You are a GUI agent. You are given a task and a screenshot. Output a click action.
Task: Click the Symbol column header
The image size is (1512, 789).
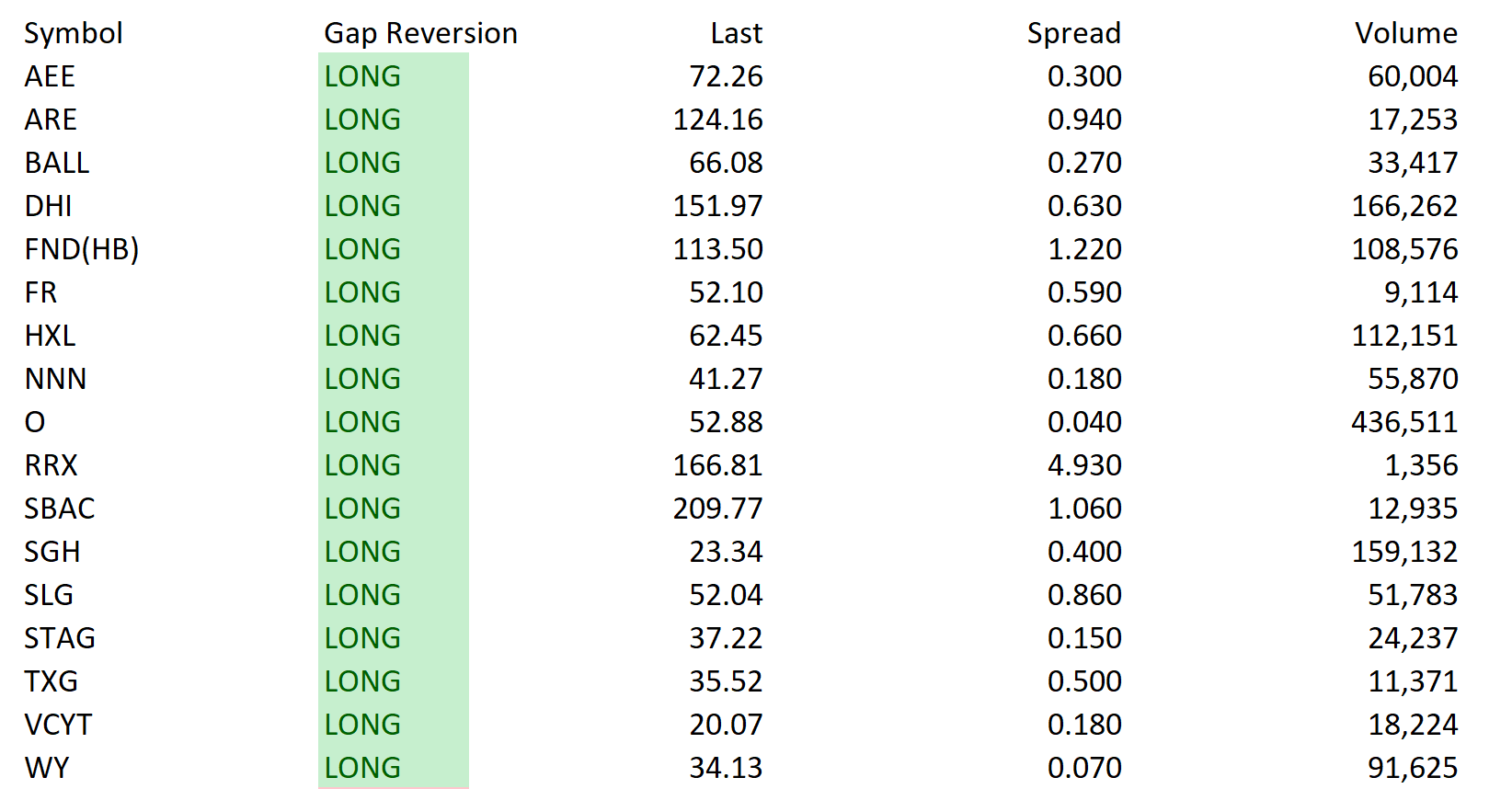(x=73, y=33)
